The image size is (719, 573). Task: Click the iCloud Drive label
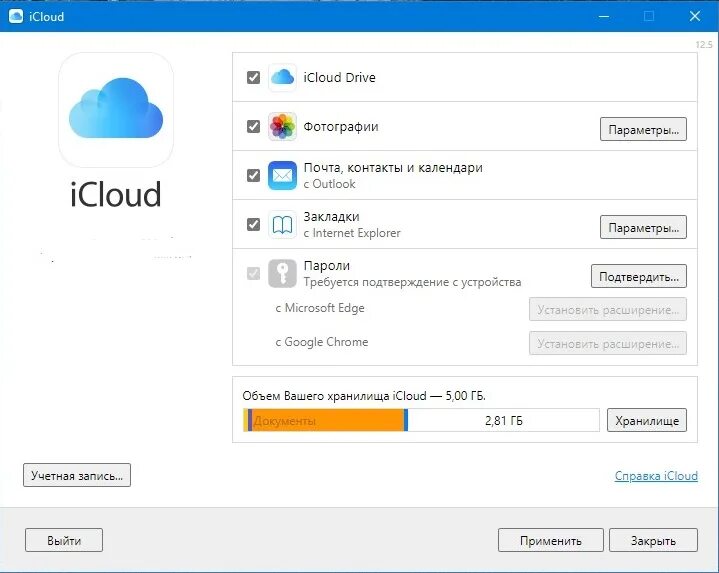click(339, 77)
